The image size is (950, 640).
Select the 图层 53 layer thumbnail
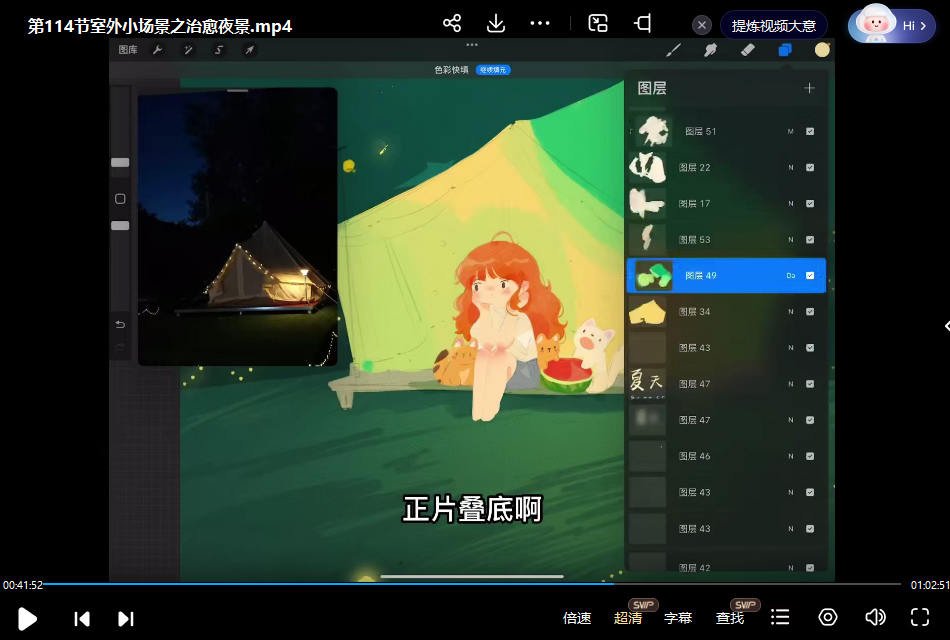[x=647, y=239]
